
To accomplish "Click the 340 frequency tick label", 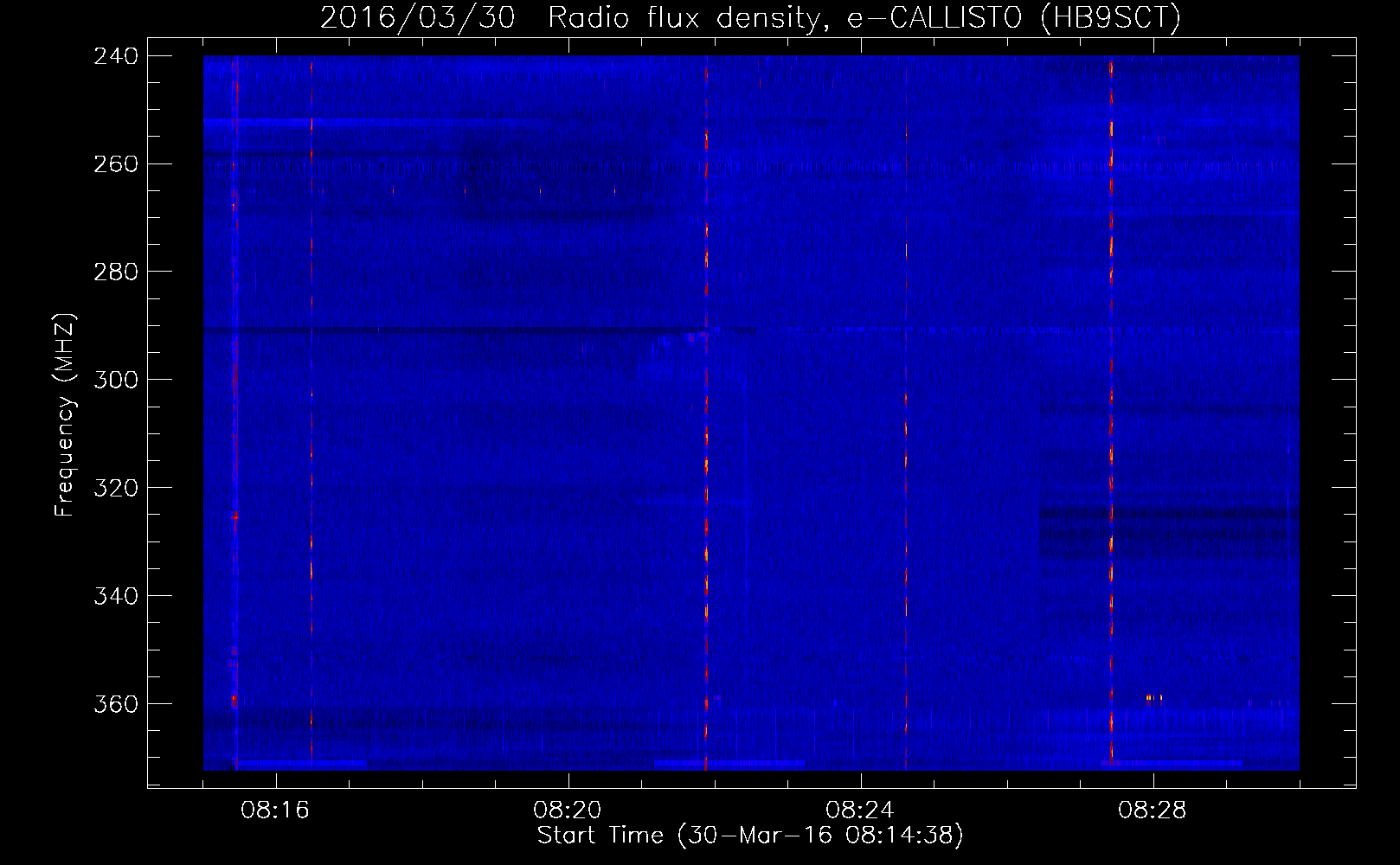I will (116, 596).
